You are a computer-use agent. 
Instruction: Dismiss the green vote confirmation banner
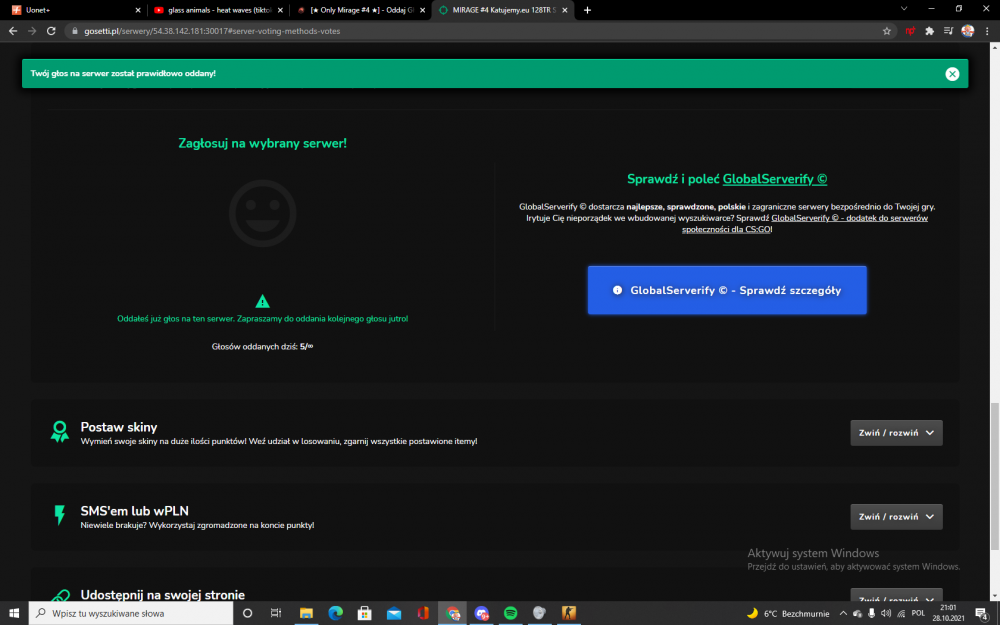coord(952,74)
